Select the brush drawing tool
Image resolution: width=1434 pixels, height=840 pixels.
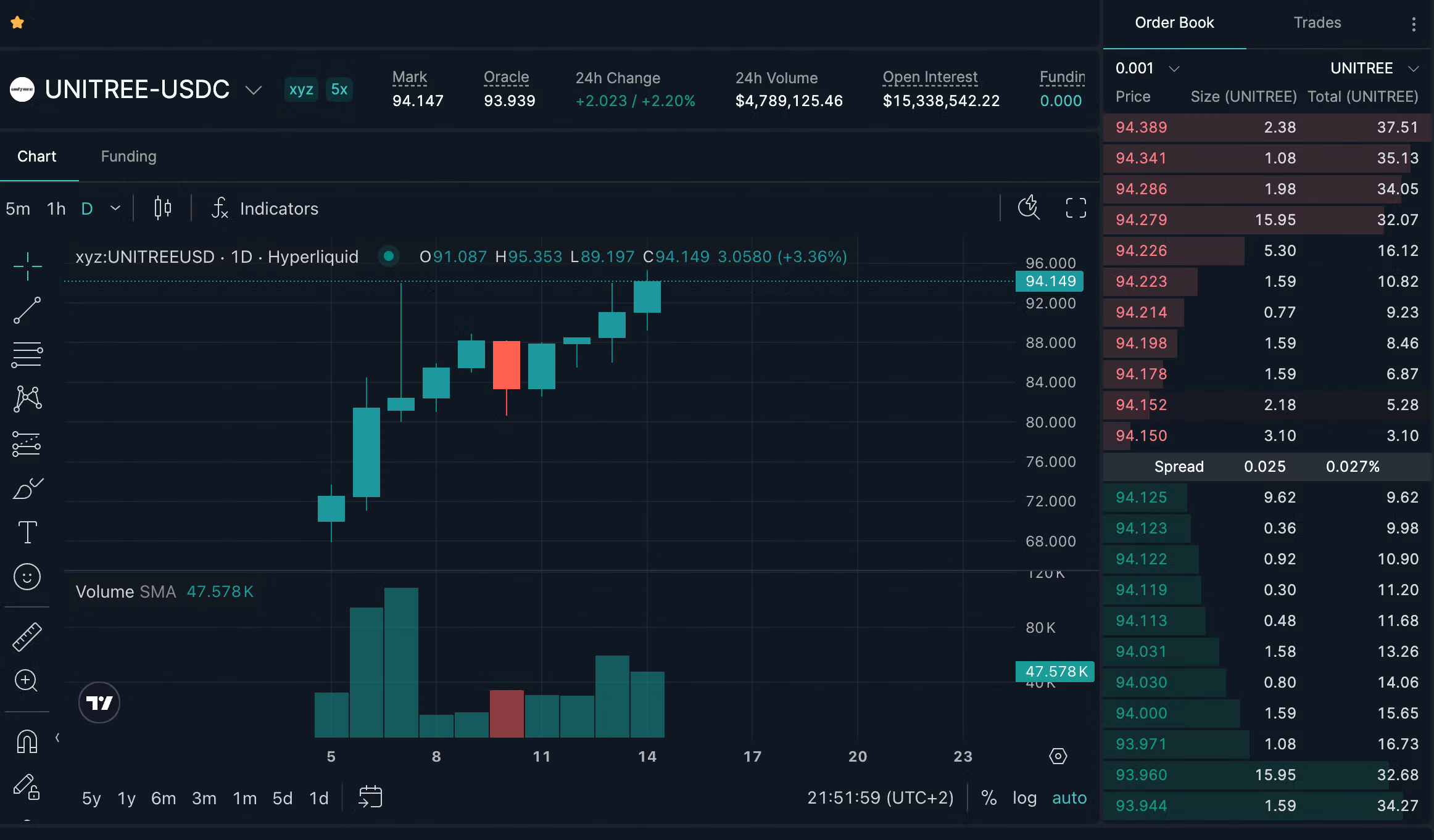pos(27,488)
